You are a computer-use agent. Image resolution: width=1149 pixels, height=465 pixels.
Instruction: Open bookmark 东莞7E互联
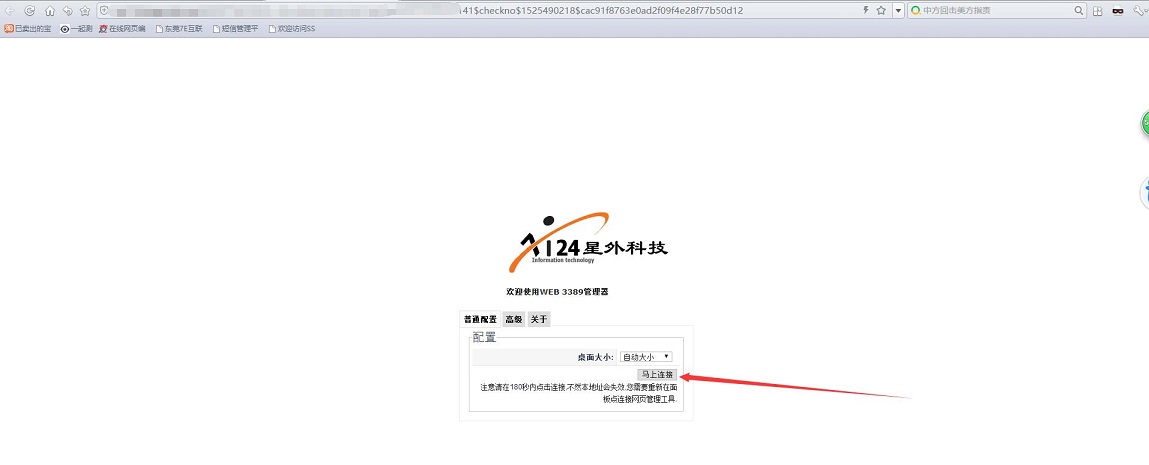[x=178, y=29]
